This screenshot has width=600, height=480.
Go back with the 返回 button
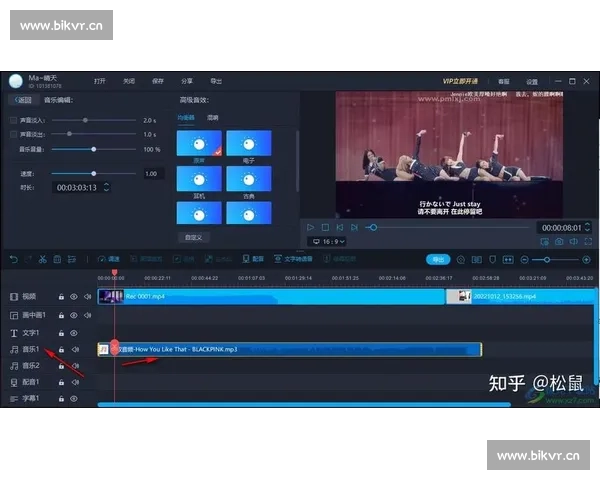click(x=23, y=100)
